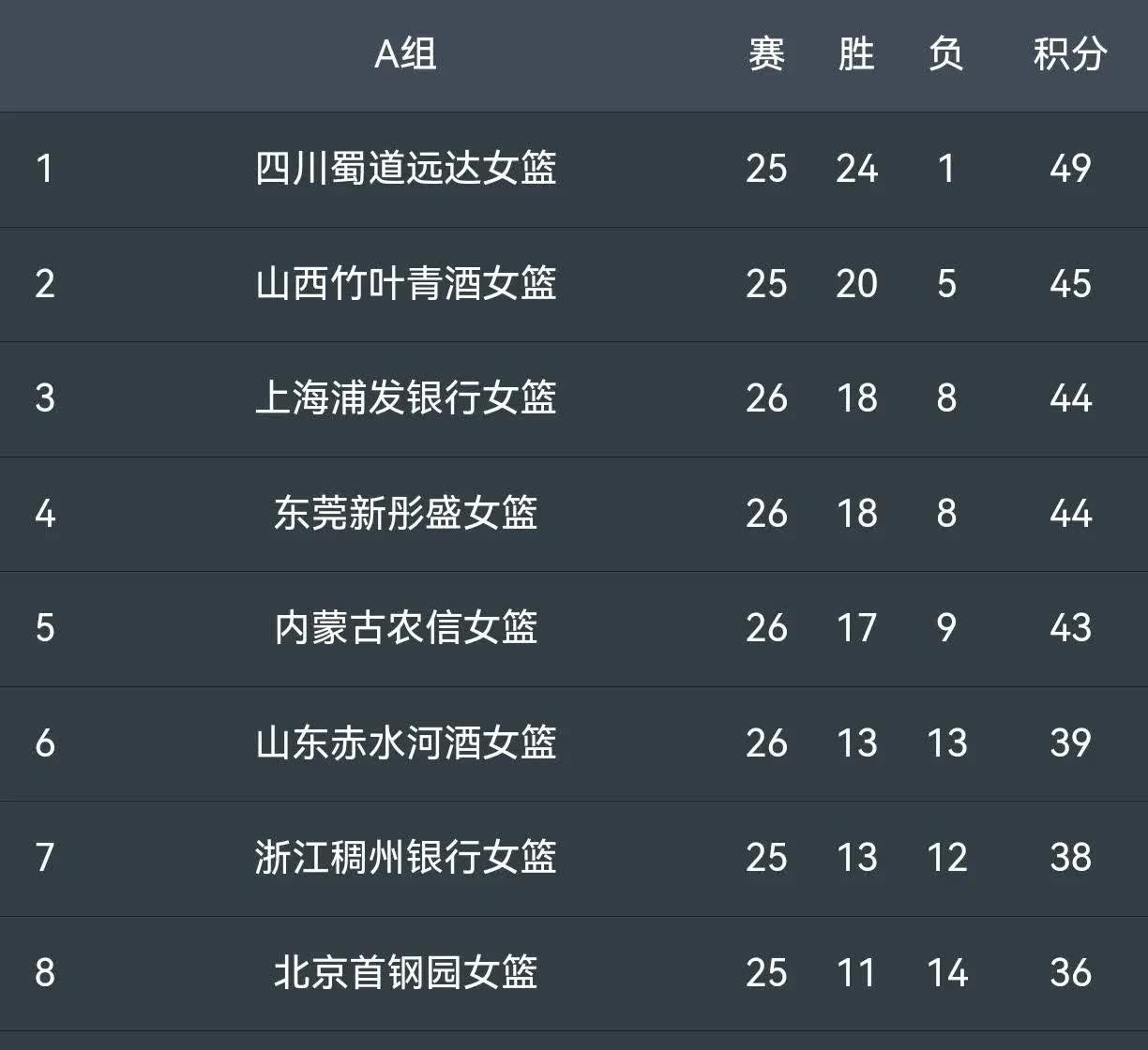Viewport: 1148px width, 1050px height.
Task: Click the 45 points value for 山西
Action: pyautogui.click(x=1070, y=283)
